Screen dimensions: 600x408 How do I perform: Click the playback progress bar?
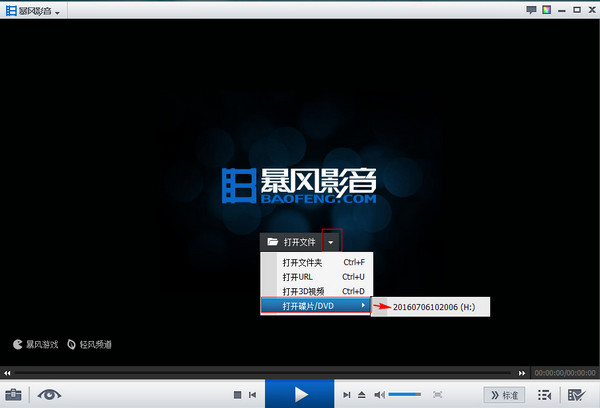(x=264, y=373)
